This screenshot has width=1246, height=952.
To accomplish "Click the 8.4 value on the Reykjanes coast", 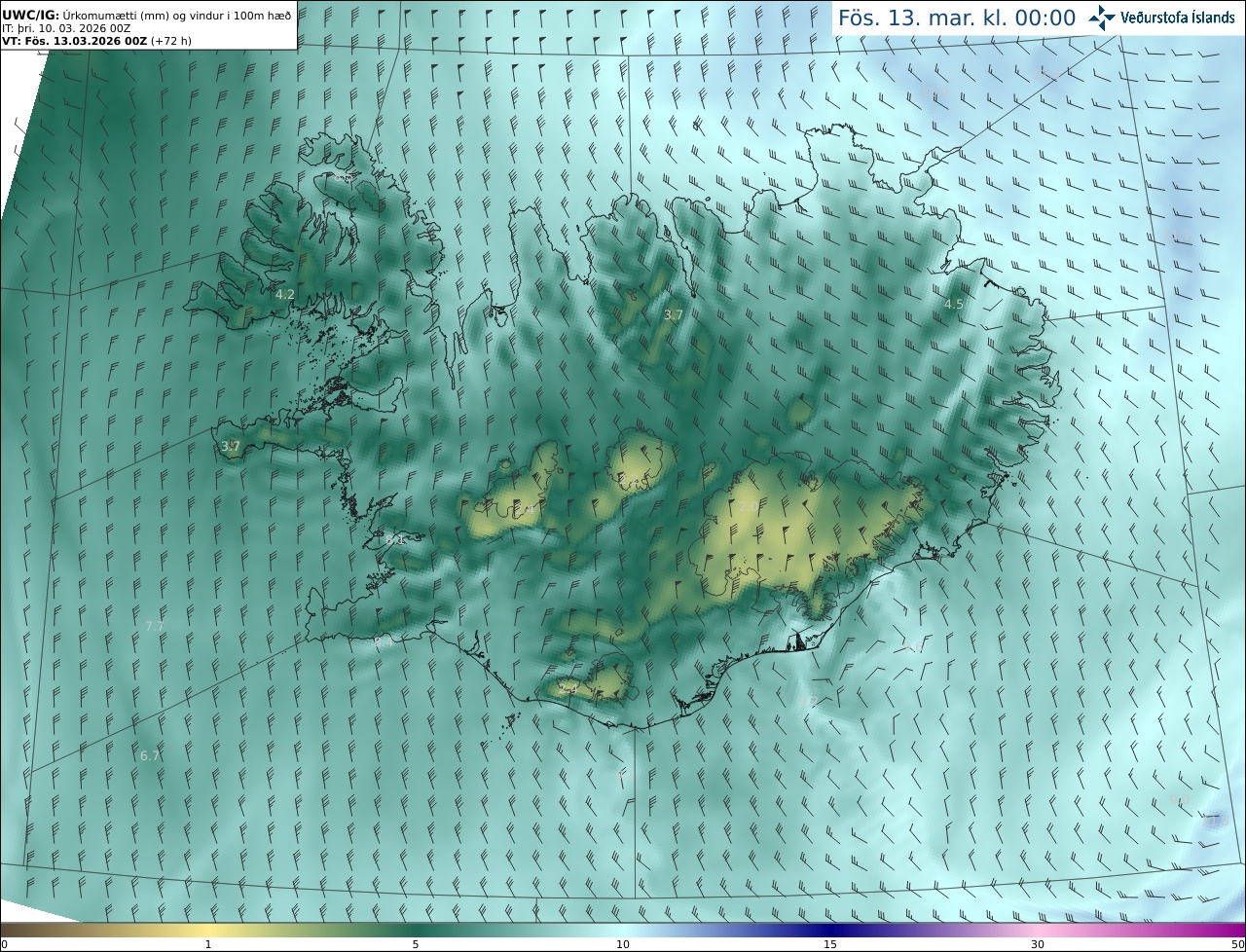I will [x=384, y=641].
